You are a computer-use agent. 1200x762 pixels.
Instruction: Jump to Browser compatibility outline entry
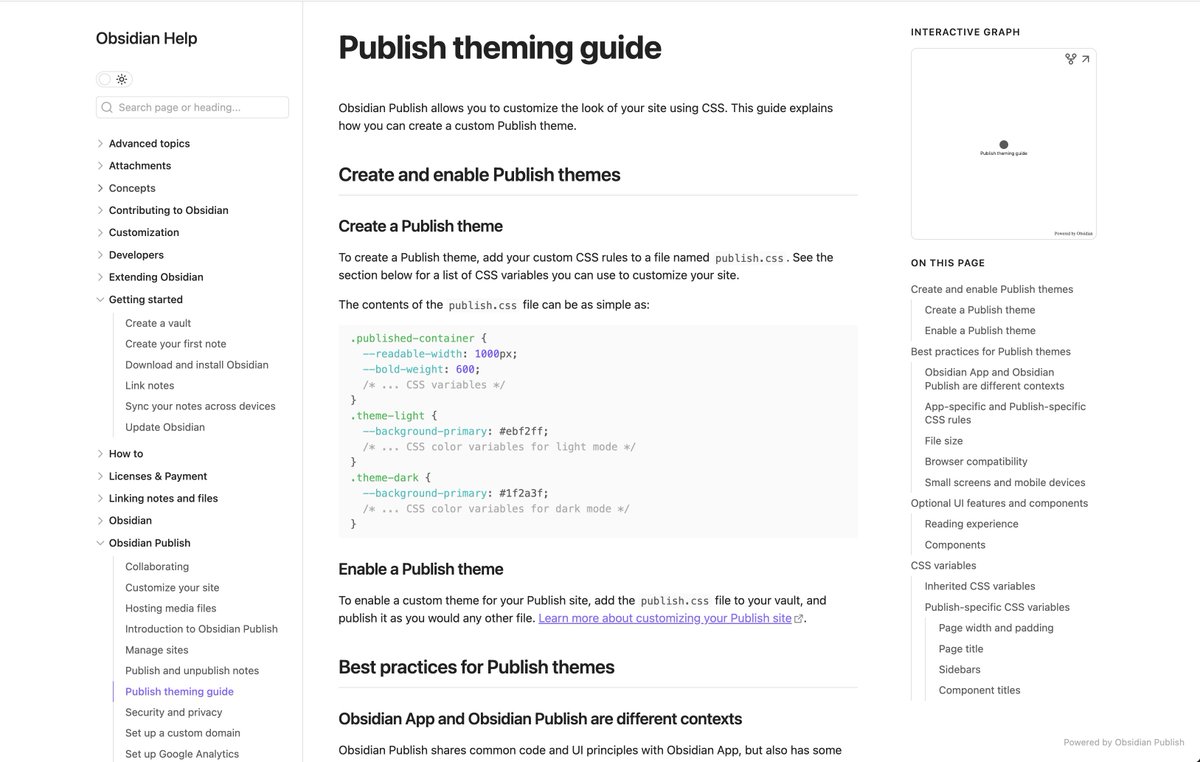[976, 462]
